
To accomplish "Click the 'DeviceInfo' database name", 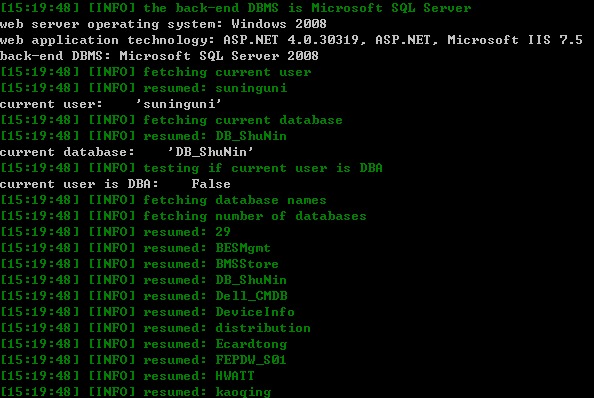I will [255, 312].
